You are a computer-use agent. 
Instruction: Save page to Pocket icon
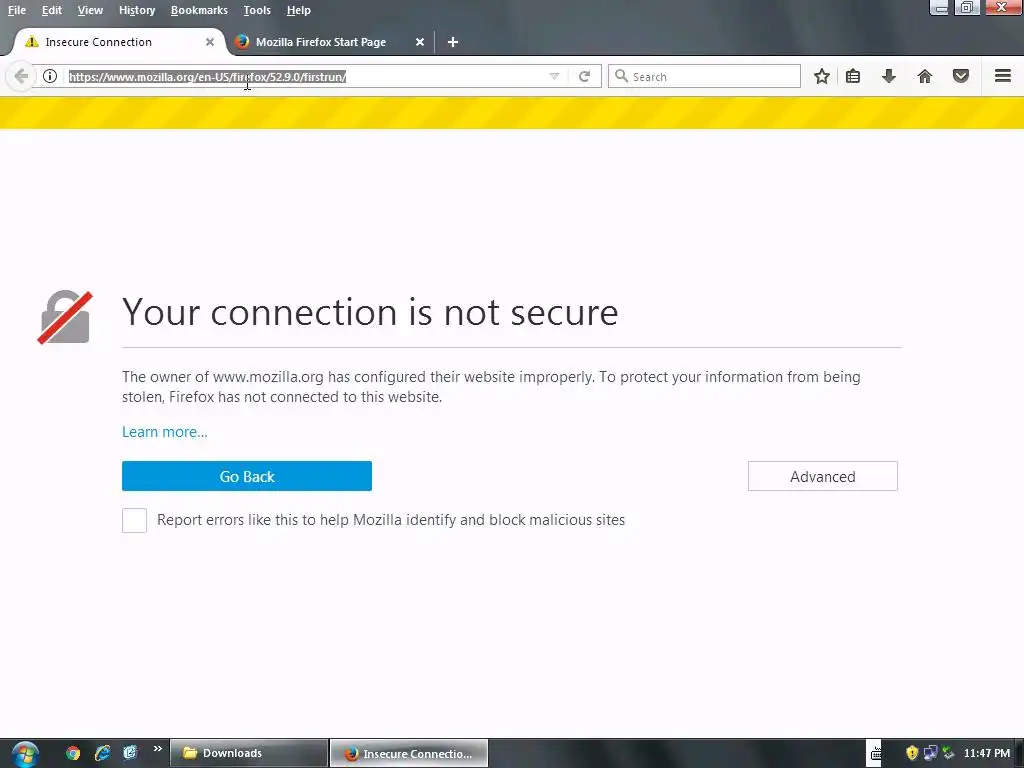tap(961, 76)
